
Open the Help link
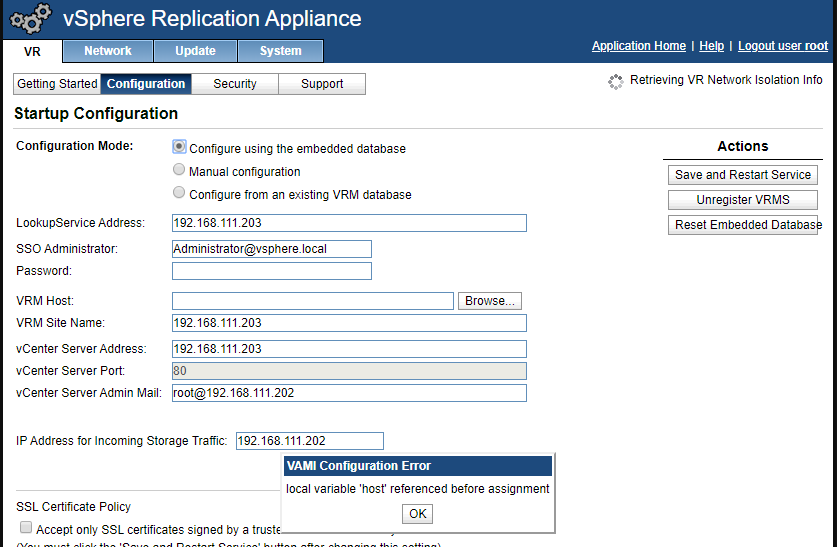tap(712, 46)
